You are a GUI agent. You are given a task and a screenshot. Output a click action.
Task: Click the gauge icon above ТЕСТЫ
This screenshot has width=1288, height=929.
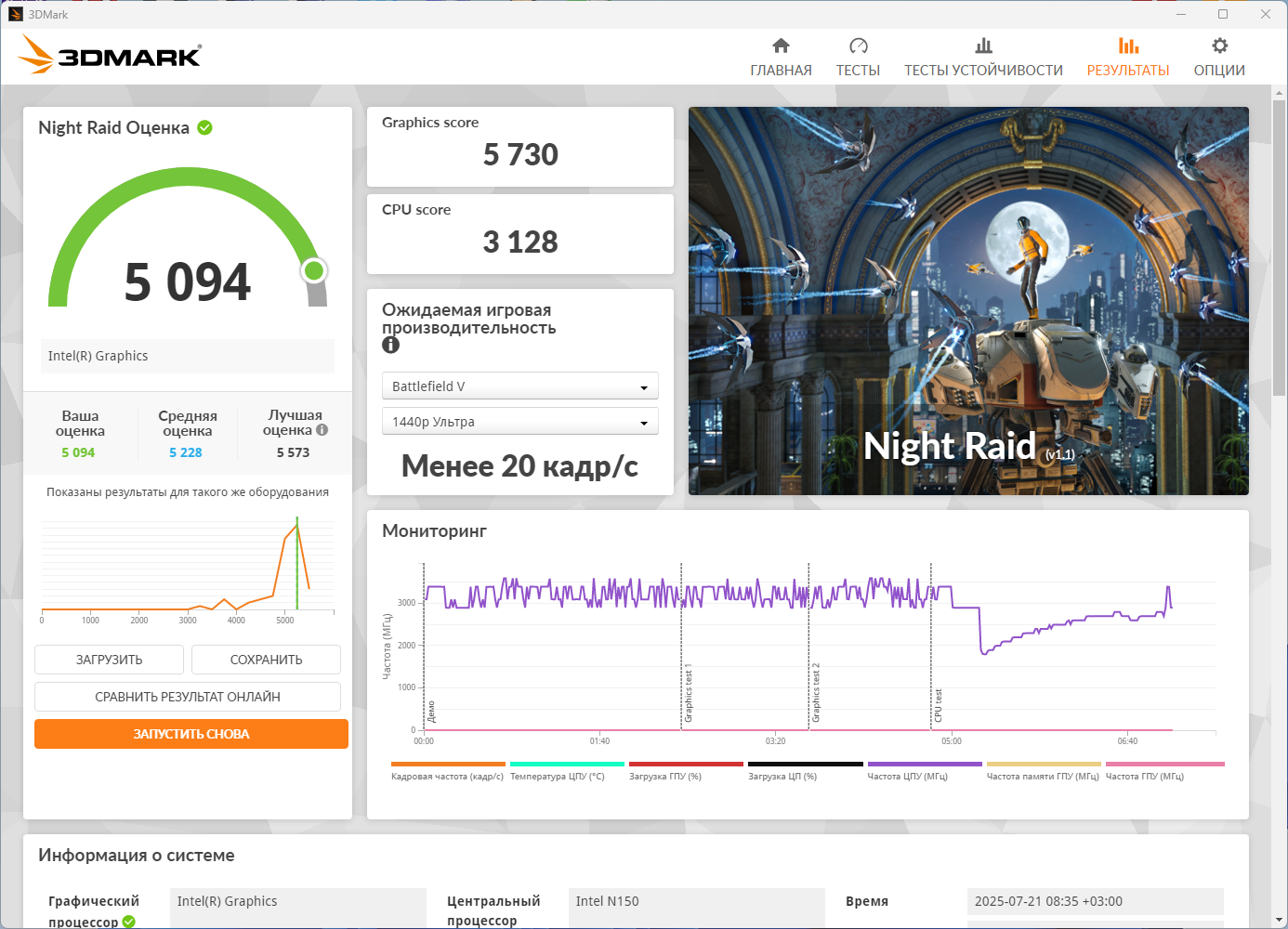[858, 46]
